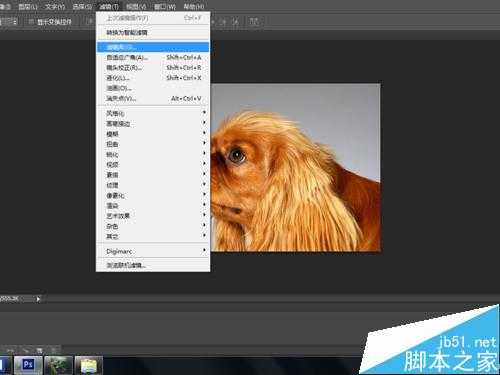Screen dimensions: 500x375
Task: Choose 镜头校正(R)... with Shift+Ctrl+R
Action: [x=153, y=68]
